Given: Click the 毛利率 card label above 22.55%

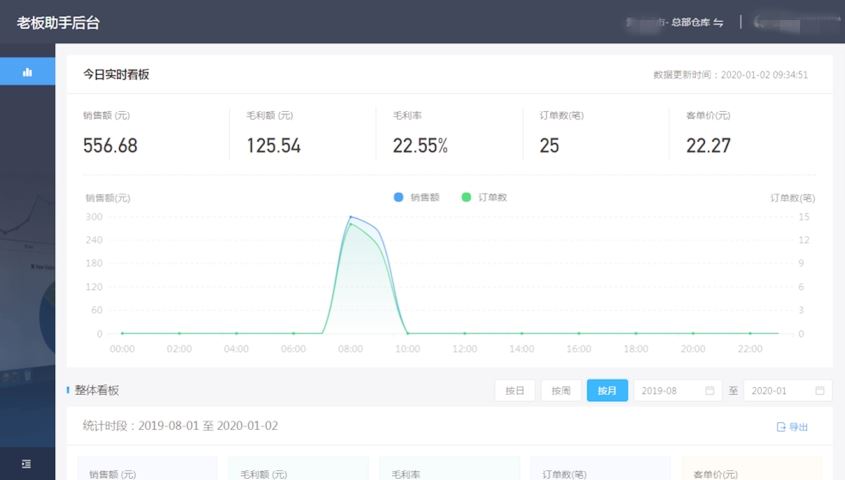Looking at the screenshot, I should [407, 115].
